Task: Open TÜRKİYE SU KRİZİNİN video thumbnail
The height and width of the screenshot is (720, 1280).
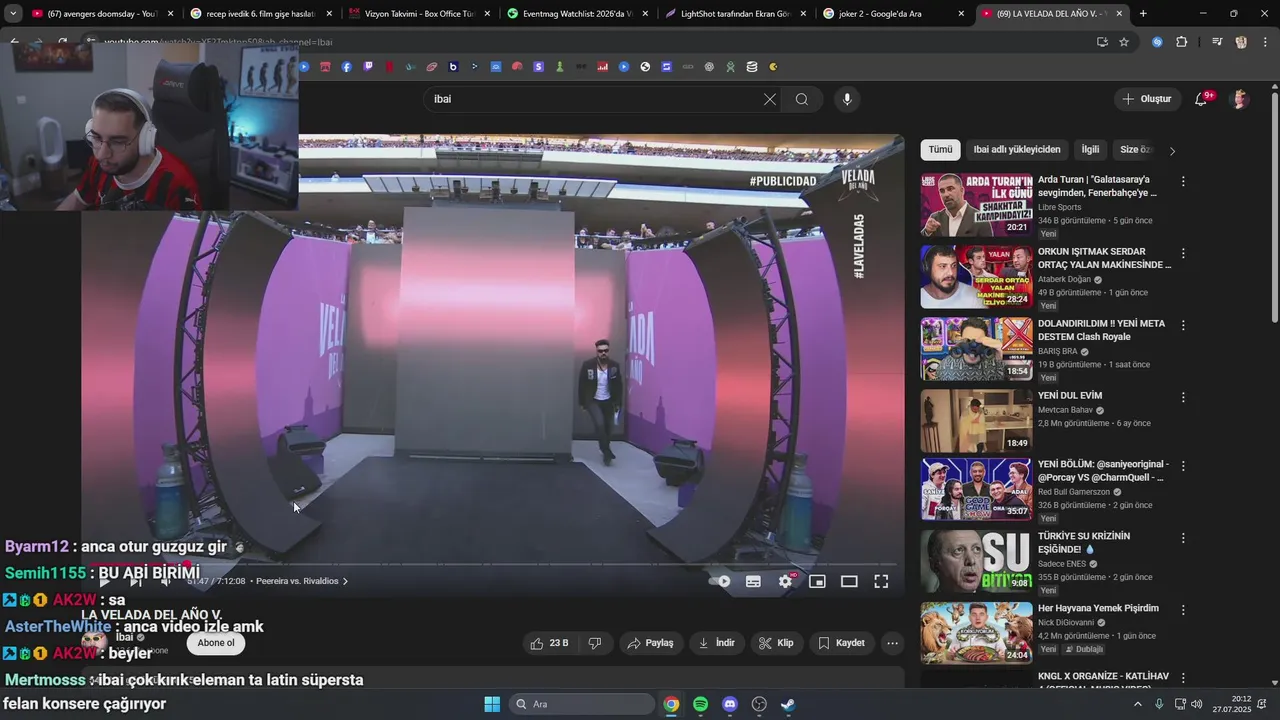Action: 976,561
